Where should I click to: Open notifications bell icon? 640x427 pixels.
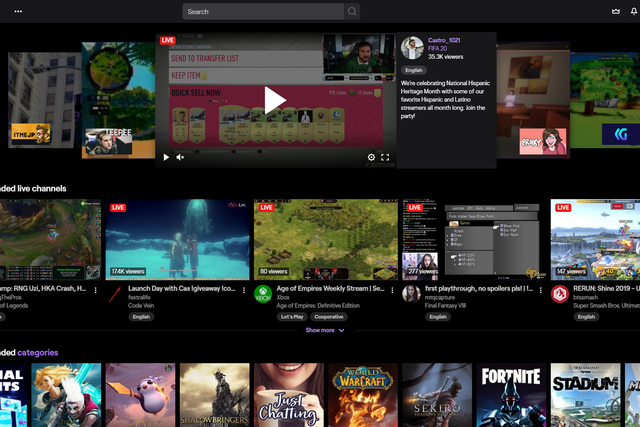click(634, 11)
